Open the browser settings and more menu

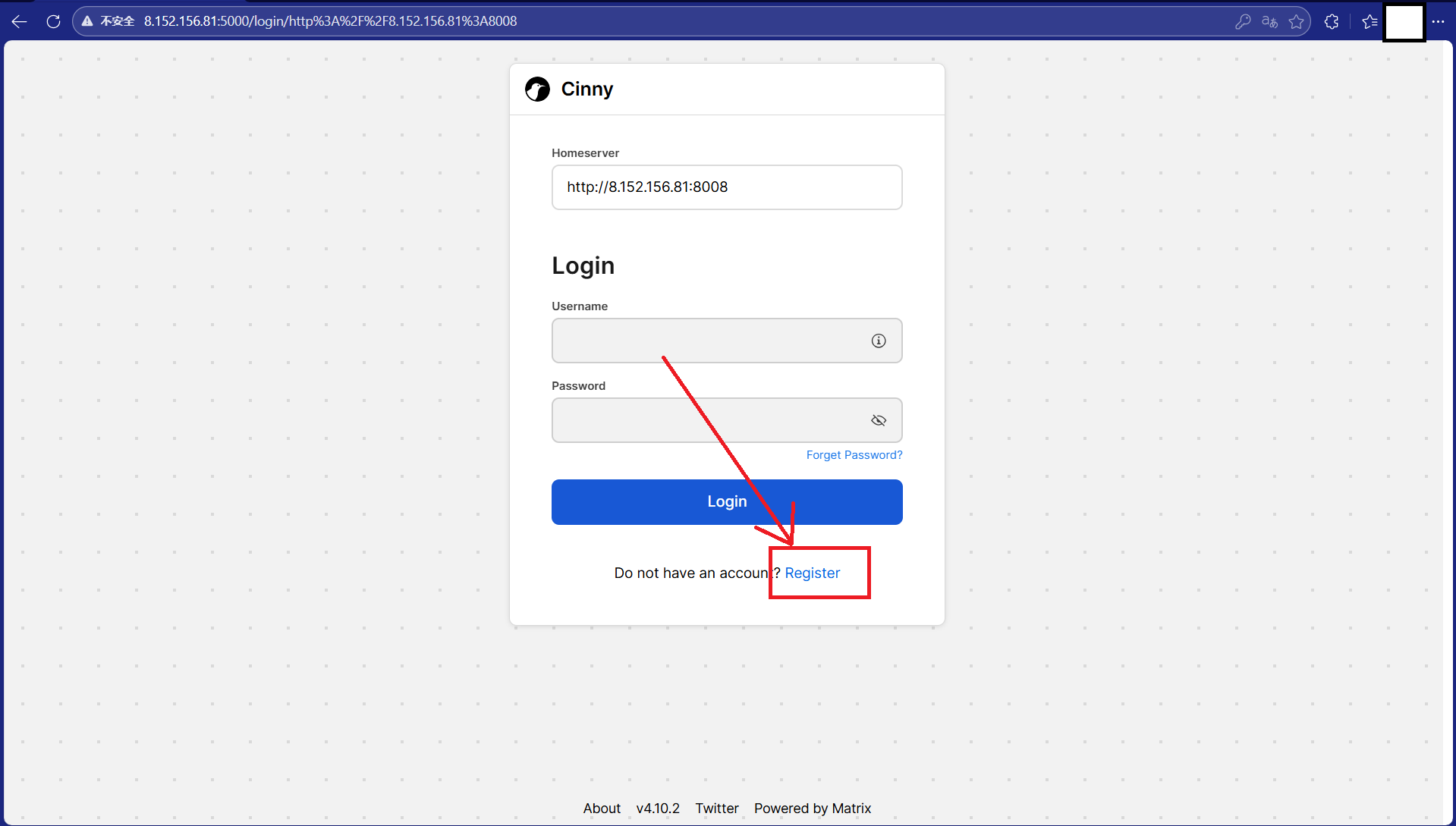pyautogui.click(x=1438, y=21)
